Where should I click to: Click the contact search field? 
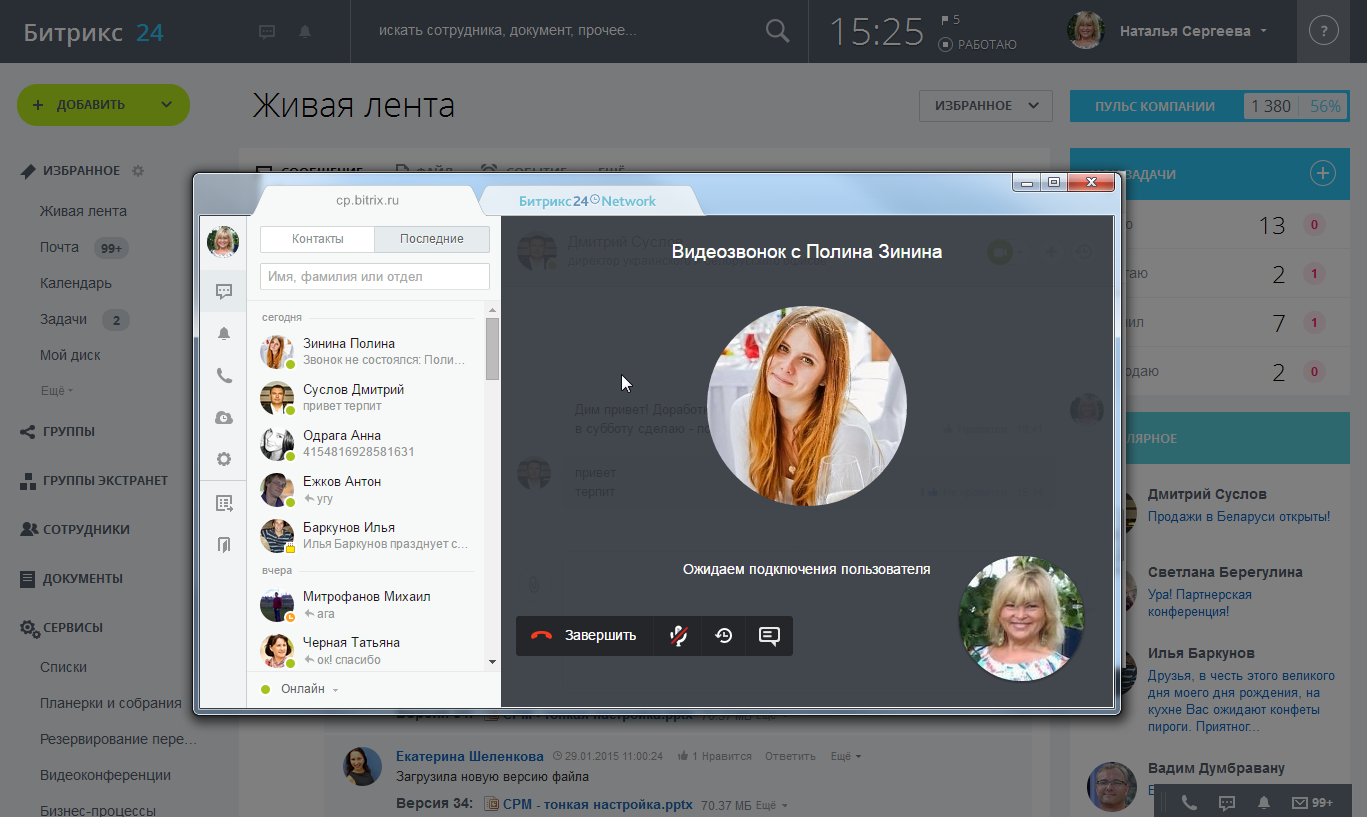(375, 276)
